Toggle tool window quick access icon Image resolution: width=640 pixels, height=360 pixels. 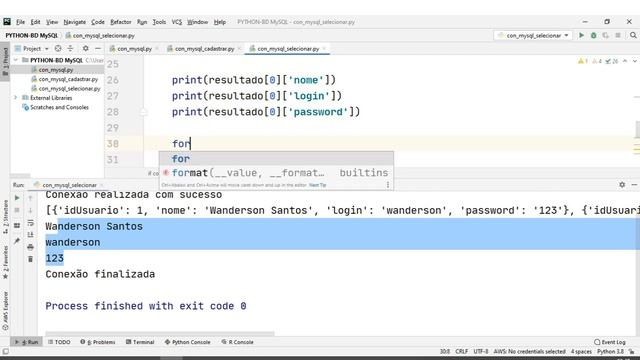tap(5, 351)
